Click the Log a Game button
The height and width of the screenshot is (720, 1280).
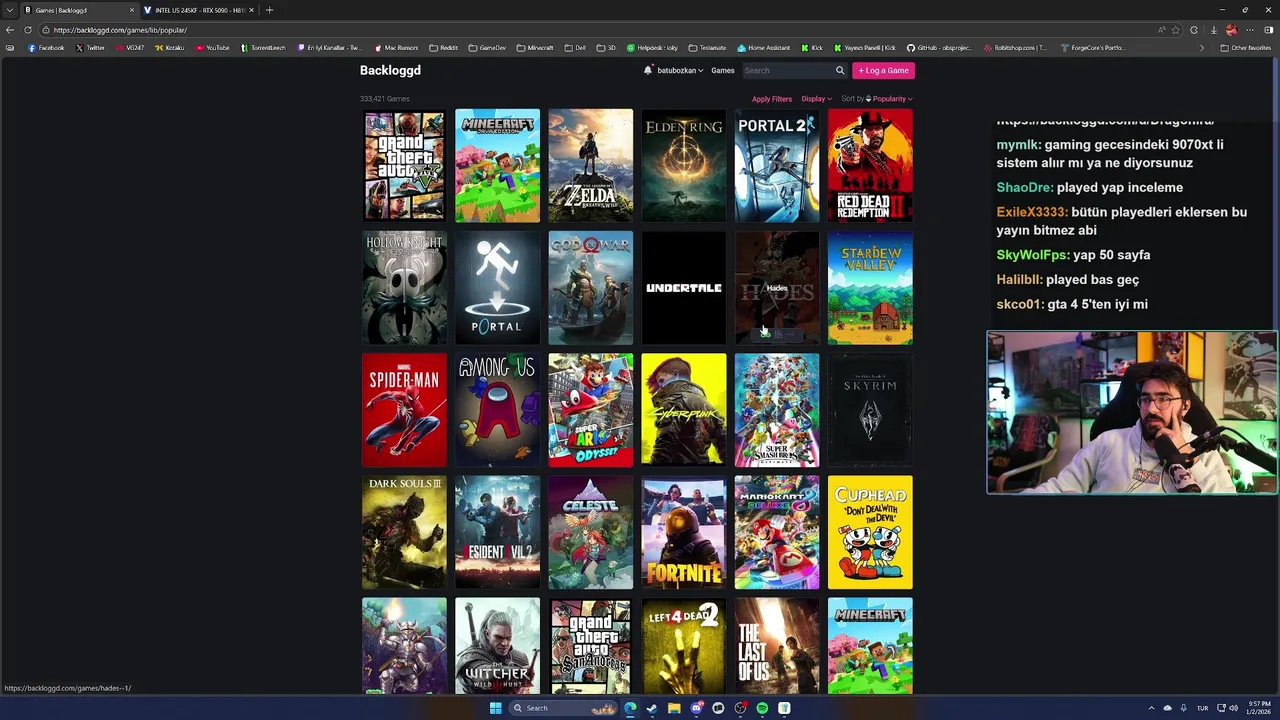click(883, 70)
